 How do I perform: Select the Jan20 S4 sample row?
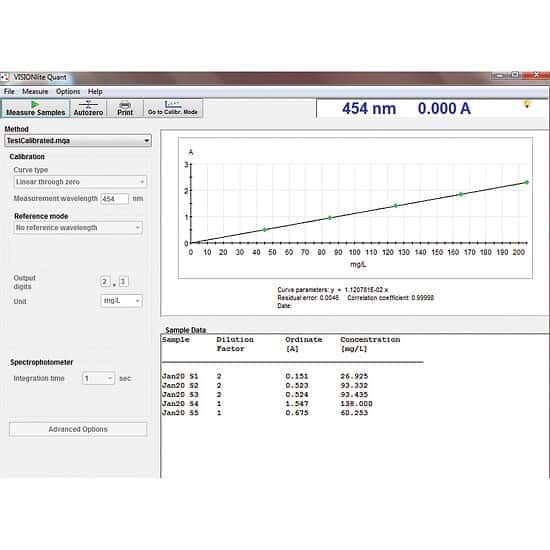[x=267, y=404]
